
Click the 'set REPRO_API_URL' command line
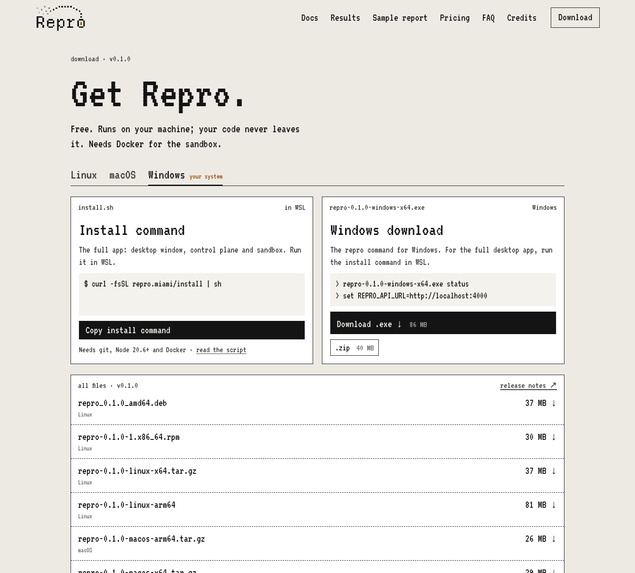(411, 296)
